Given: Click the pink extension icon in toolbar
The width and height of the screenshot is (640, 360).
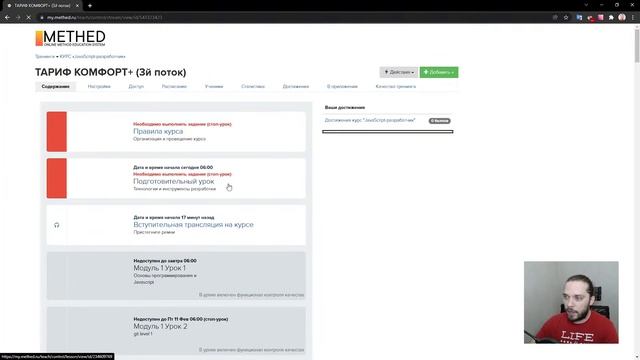Looking at the screenshot, I should pyautogui.click(x=601, y=18).
